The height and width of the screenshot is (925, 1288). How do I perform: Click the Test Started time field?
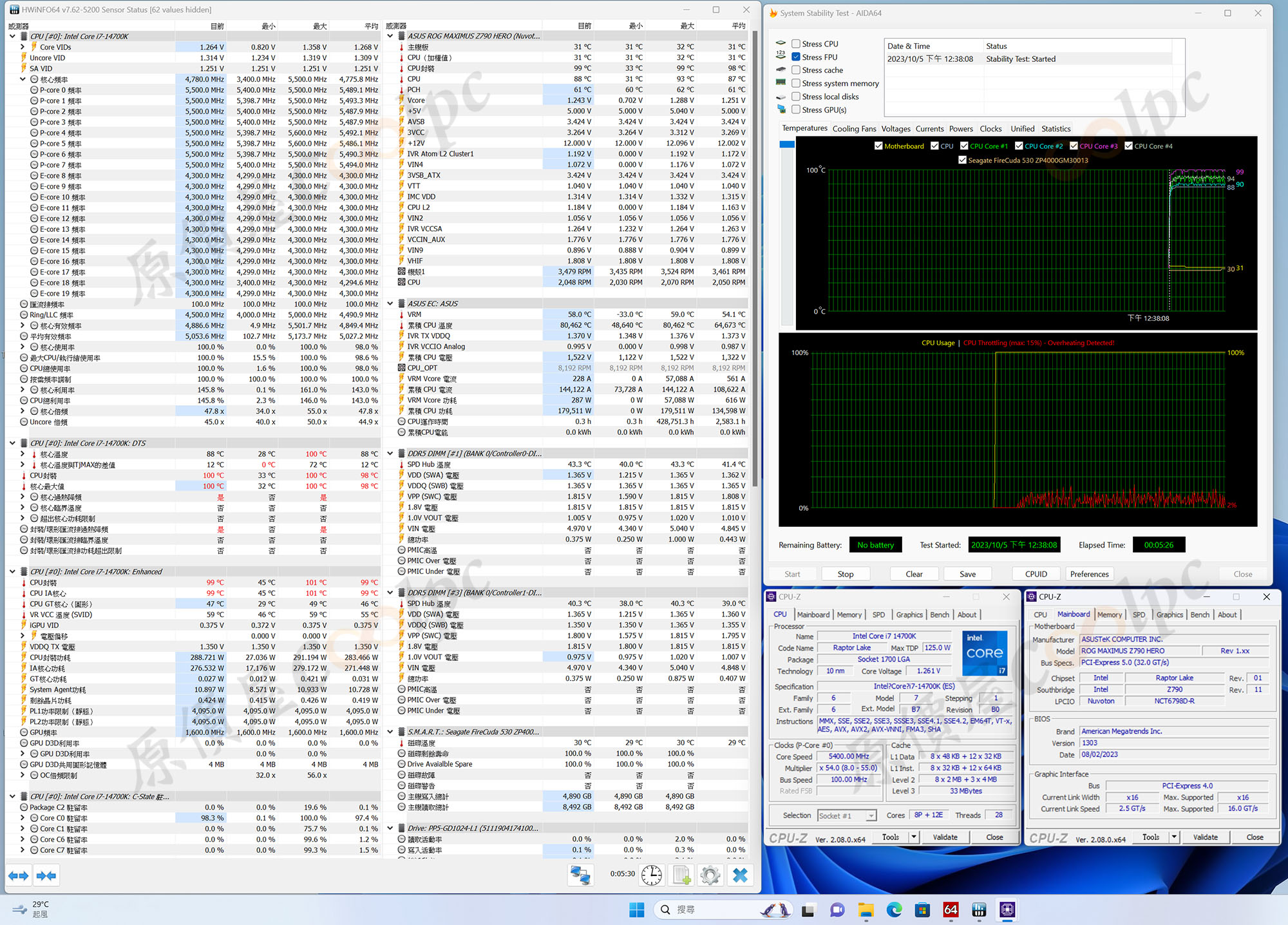coord(1014,545)
